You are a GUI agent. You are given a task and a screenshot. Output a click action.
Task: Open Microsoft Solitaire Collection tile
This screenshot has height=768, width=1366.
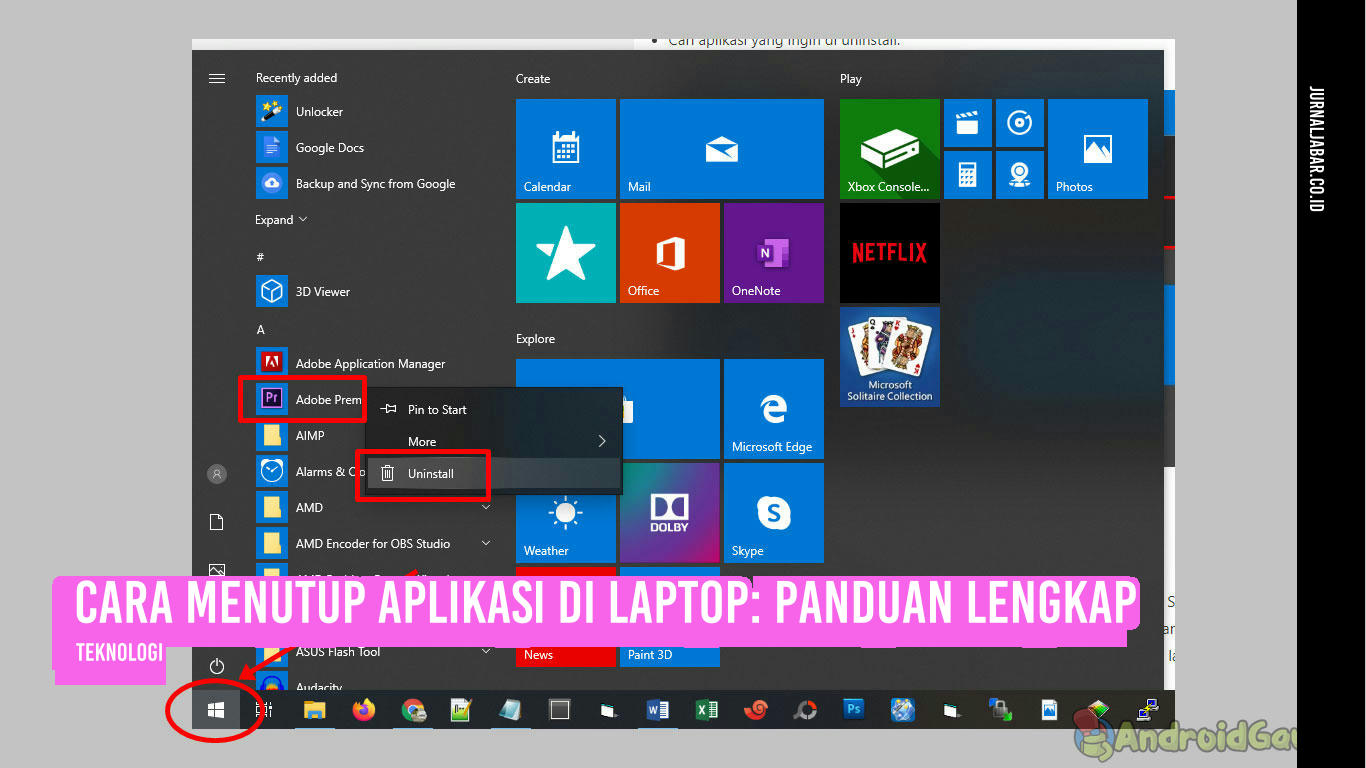tap(890, 356)
